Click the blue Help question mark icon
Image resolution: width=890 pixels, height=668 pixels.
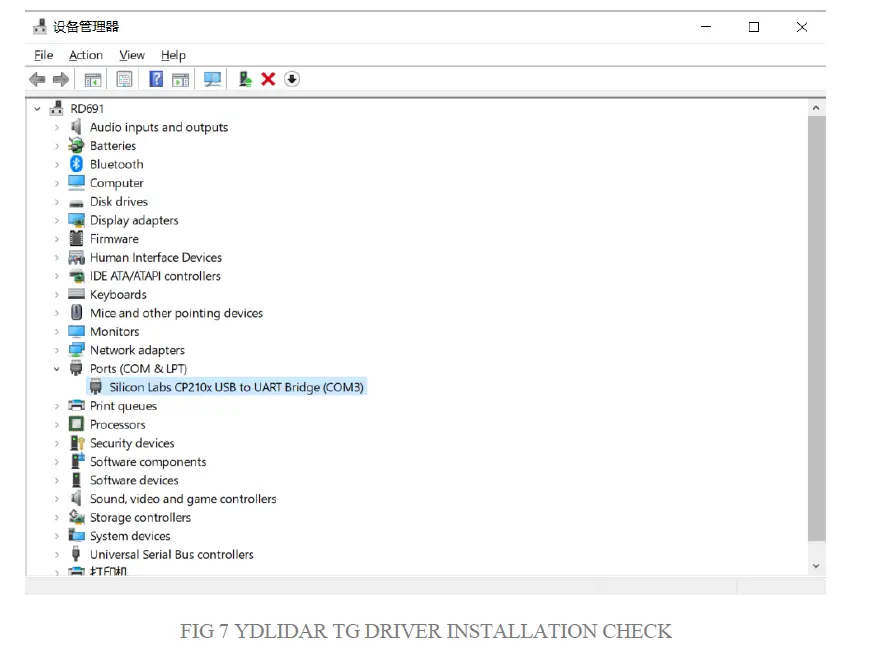[156, 79]
